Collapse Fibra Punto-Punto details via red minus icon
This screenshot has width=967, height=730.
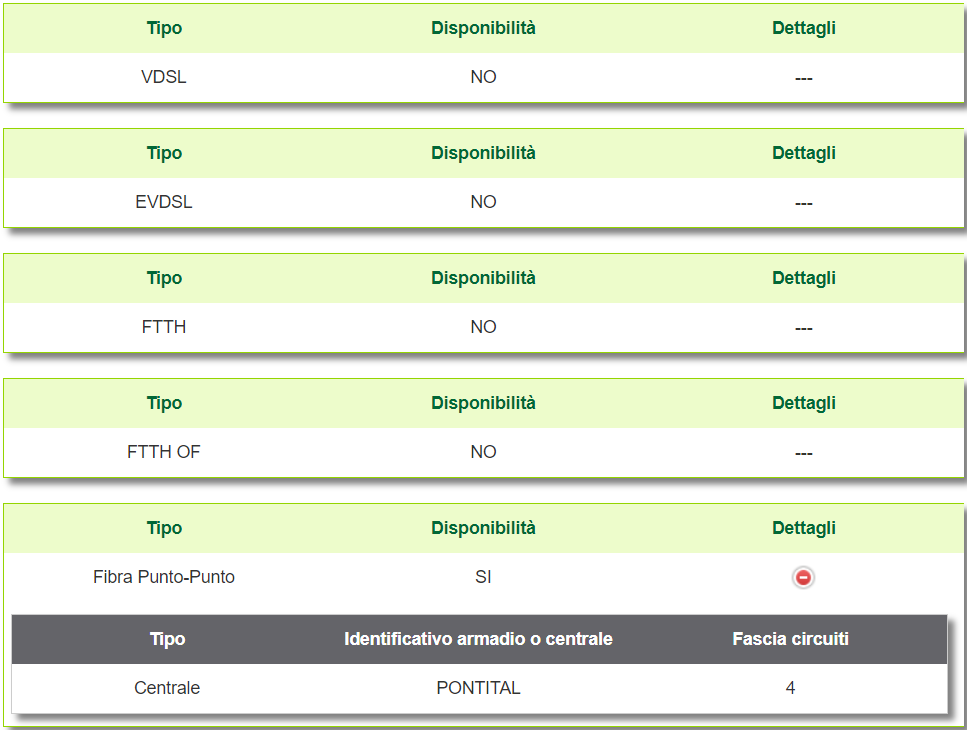803,577
